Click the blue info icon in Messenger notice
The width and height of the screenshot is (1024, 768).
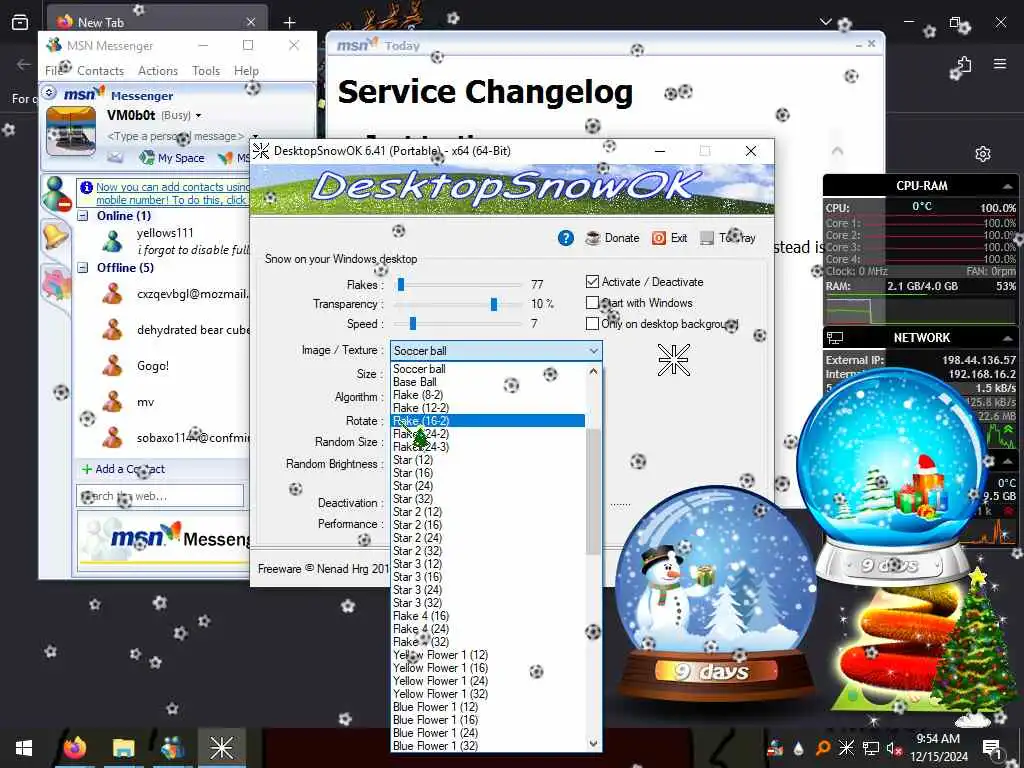[x=86, y=187]
